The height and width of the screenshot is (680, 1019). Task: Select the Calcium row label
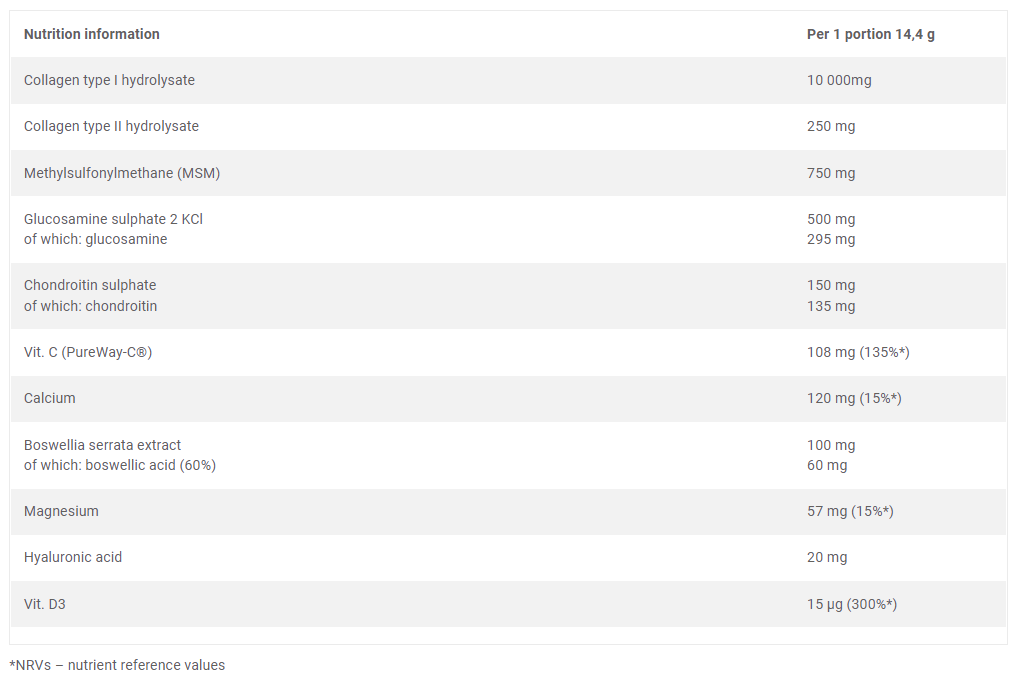pos(49,399)
